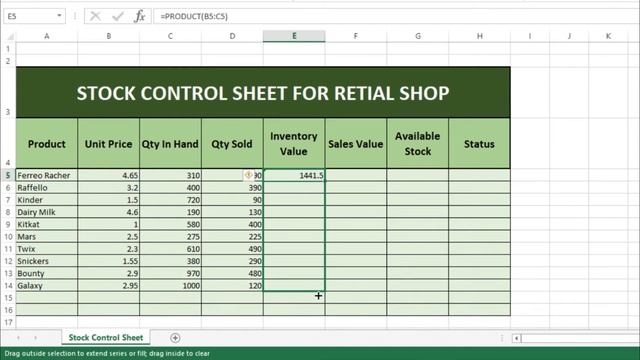Select the Raffello cell
This screenshot has width=640, height=360.
47,187
